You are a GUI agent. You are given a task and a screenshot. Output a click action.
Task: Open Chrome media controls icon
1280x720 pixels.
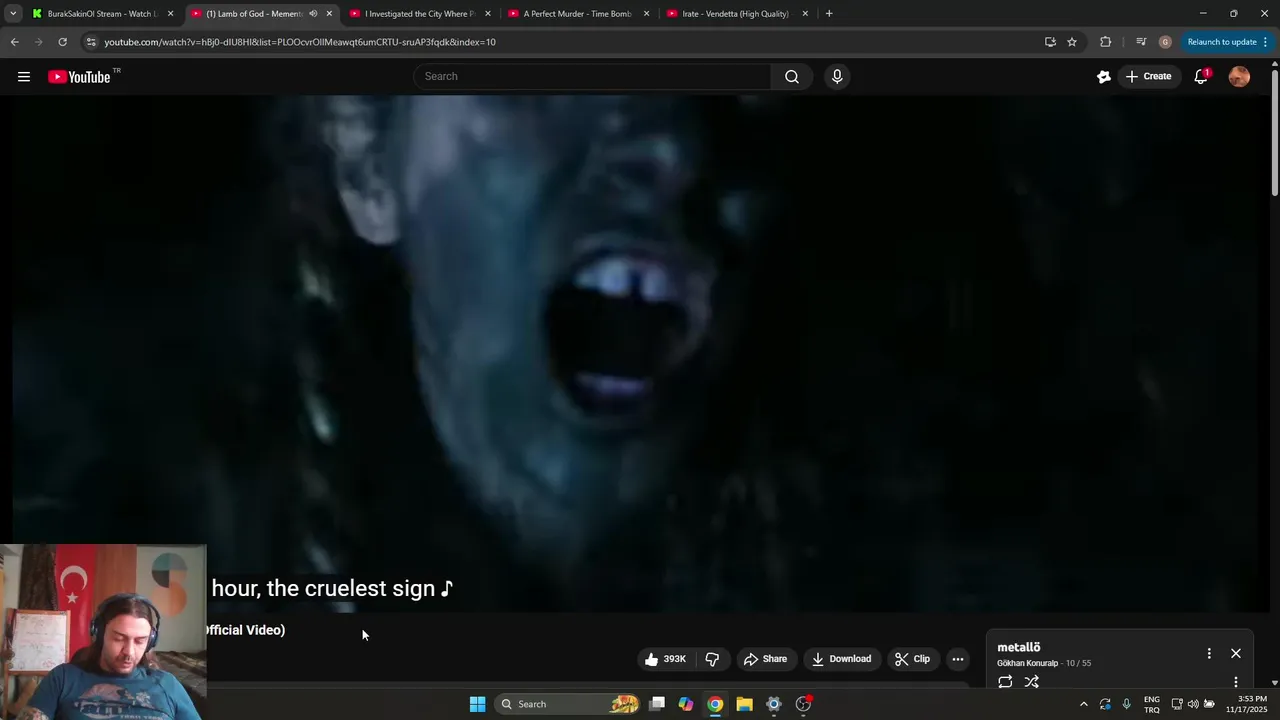pos(1141,42)
